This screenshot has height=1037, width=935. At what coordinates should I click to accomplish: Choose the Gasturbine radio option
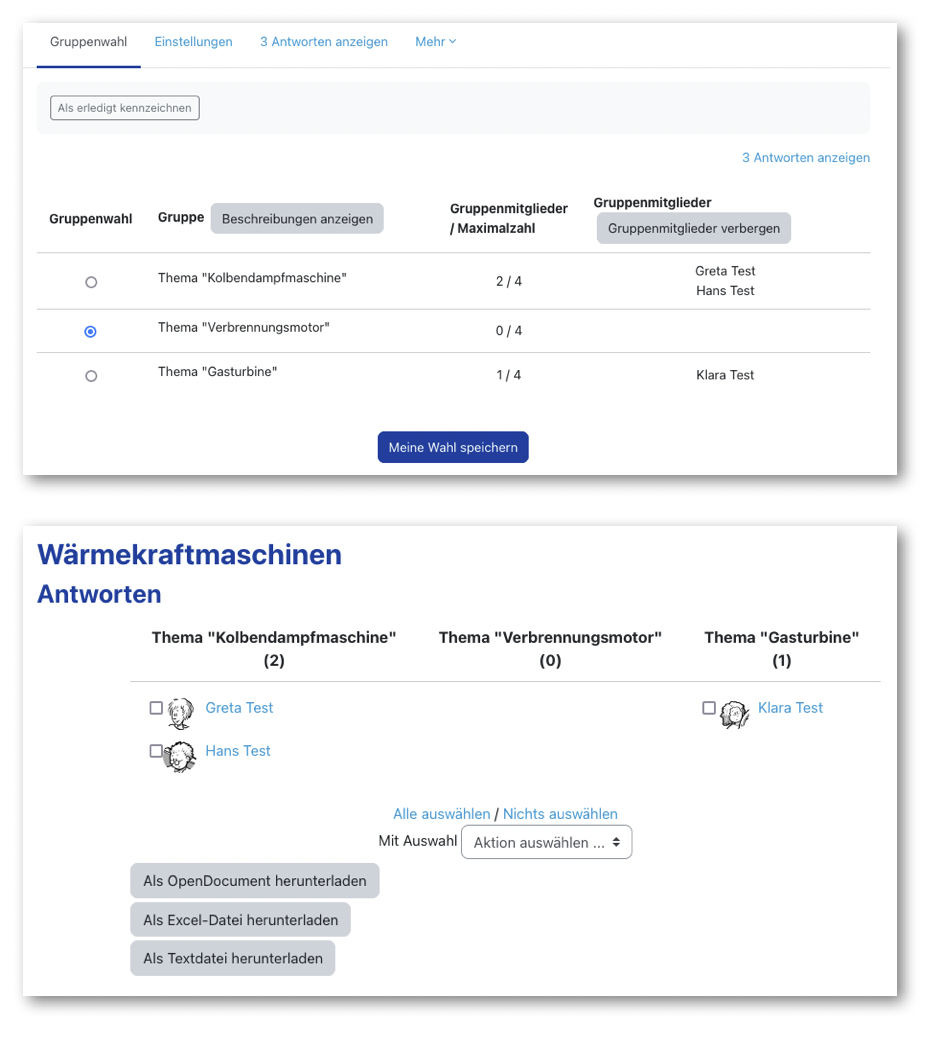pos(91,377)
